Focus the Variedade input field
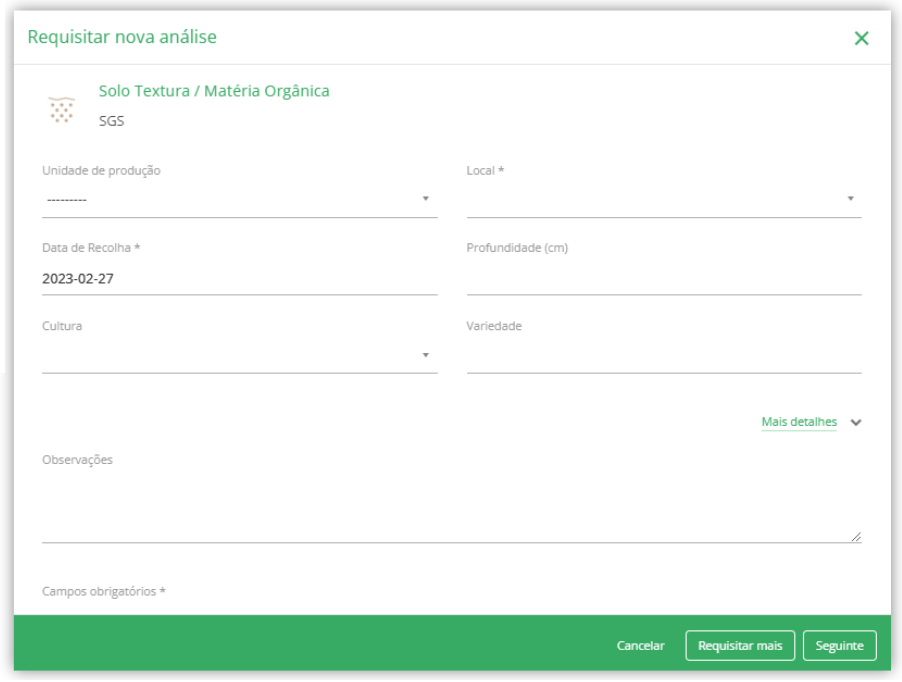Image resolution: width=902 pixels, height=682 pixels. (664, 357)
